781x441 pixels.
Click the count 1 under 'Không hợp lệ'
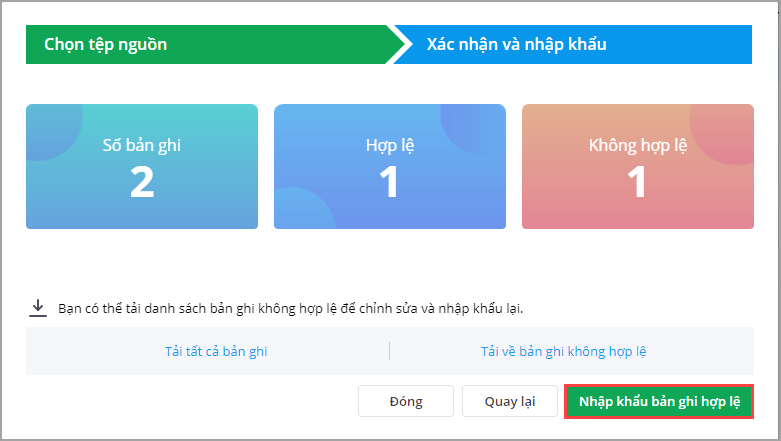point(638,181)
